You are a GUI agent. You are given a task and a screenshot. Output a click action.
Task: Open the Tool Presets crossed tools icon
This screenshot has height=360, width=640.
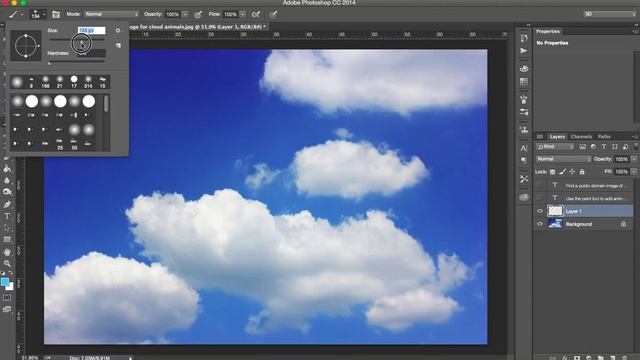click(524, 179)
